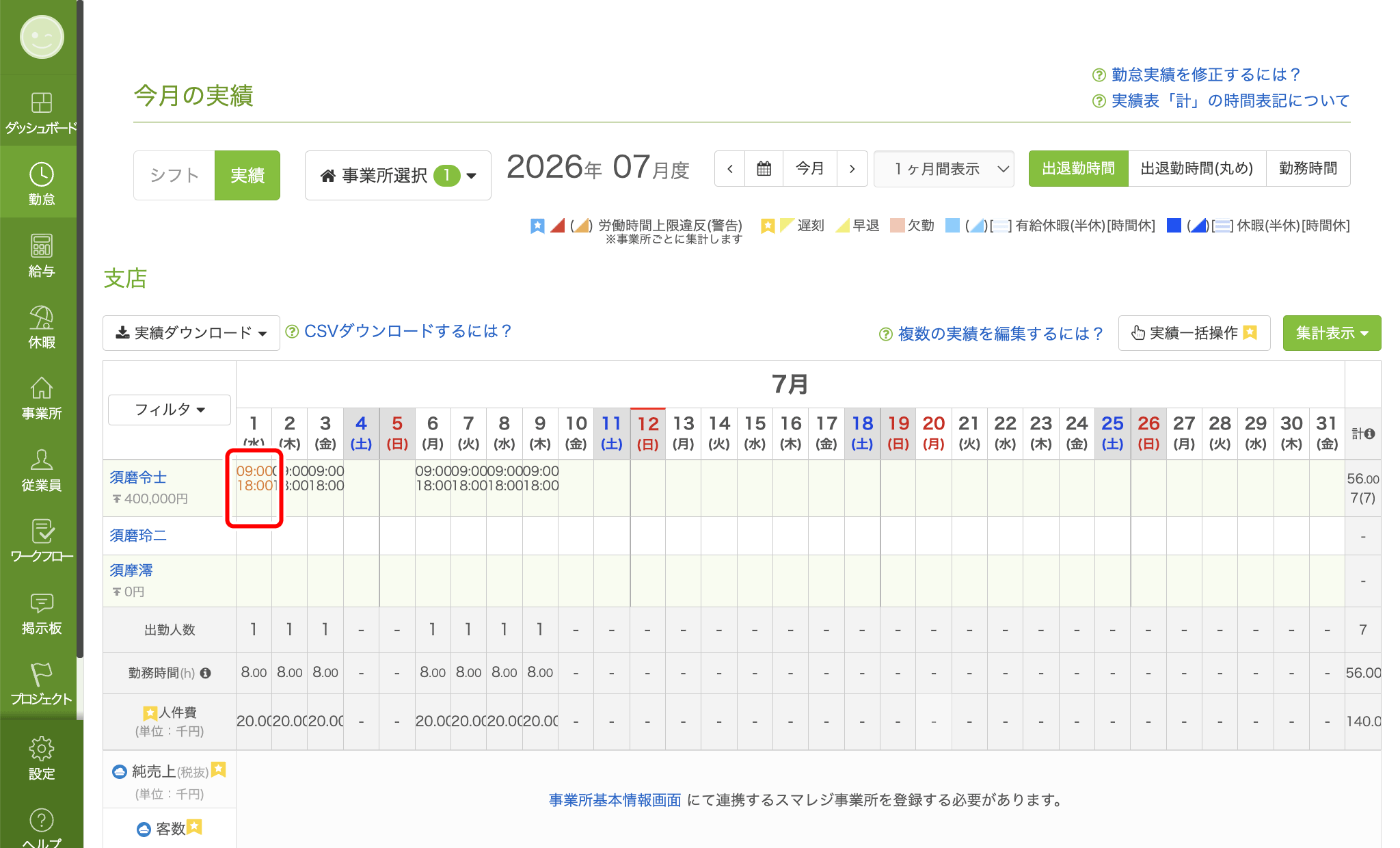Image resolution: width=1400 pixels, height=848 pixels.
Task: Click info icon beside 勤務時間(h) label
Action: pos(205,673)
